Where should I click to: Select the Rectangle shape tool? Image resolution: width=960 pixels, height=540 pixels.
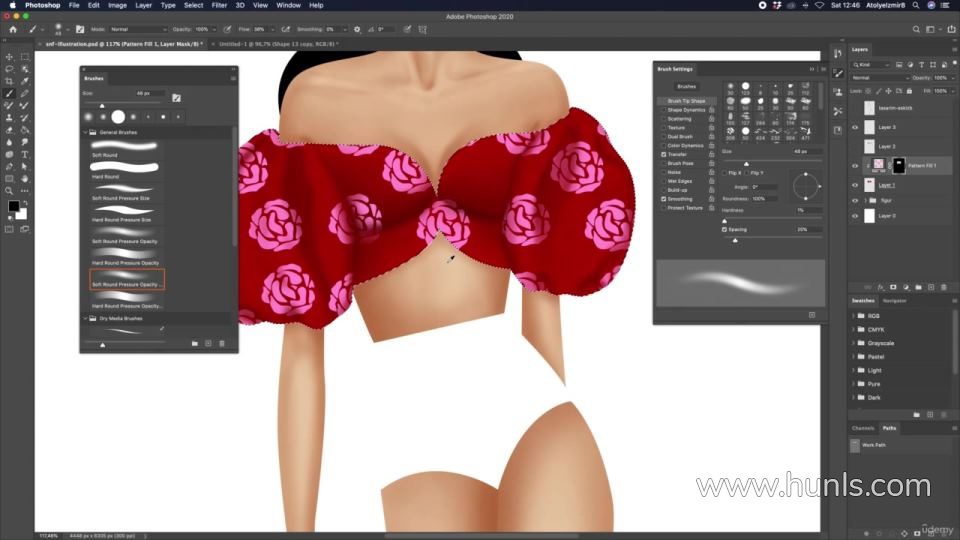pyautogui.click(x=9, y=179)
